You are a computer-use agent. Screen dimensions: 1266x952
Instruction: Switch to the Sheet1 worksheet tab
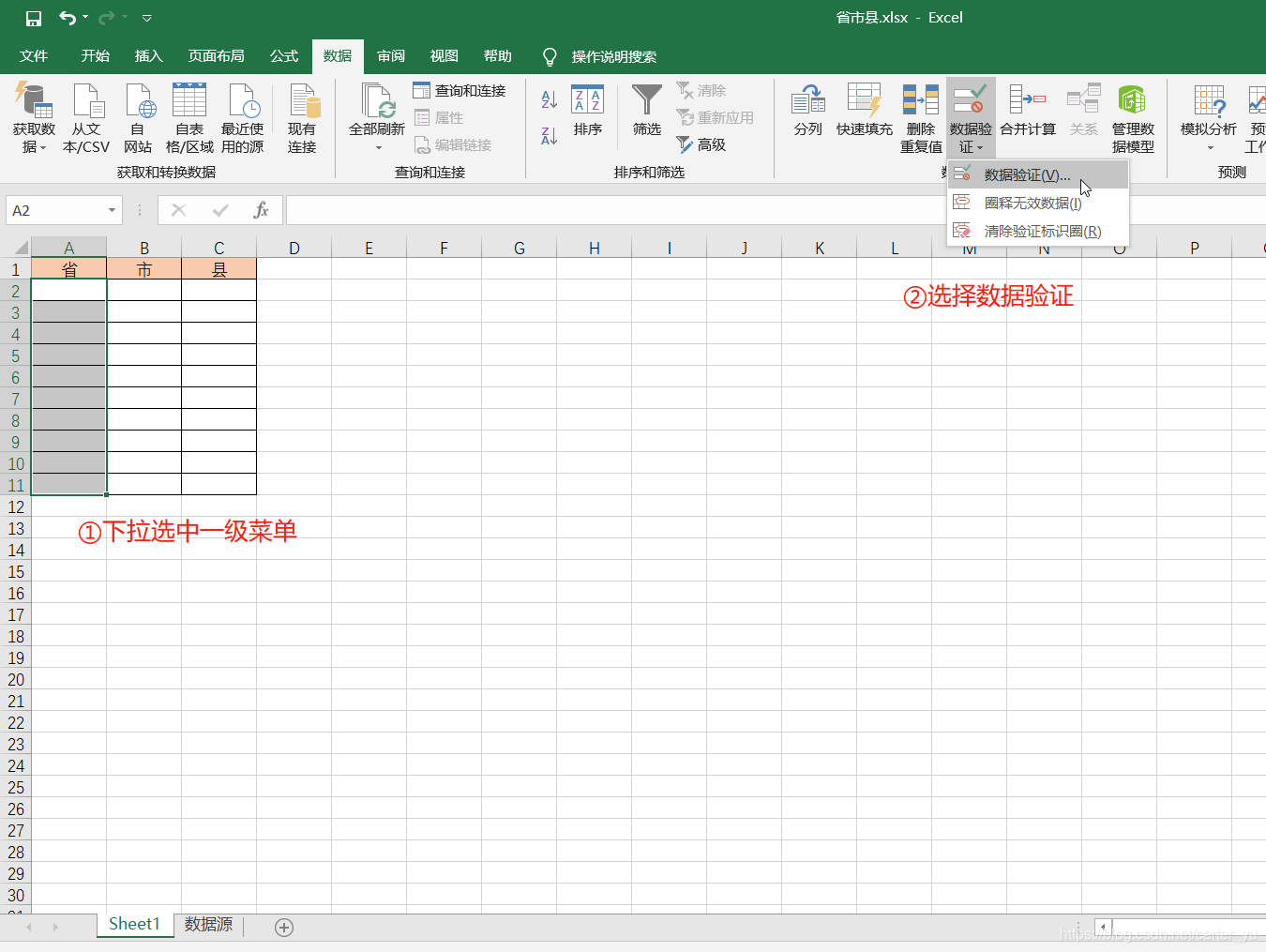[x=135, y=925]
